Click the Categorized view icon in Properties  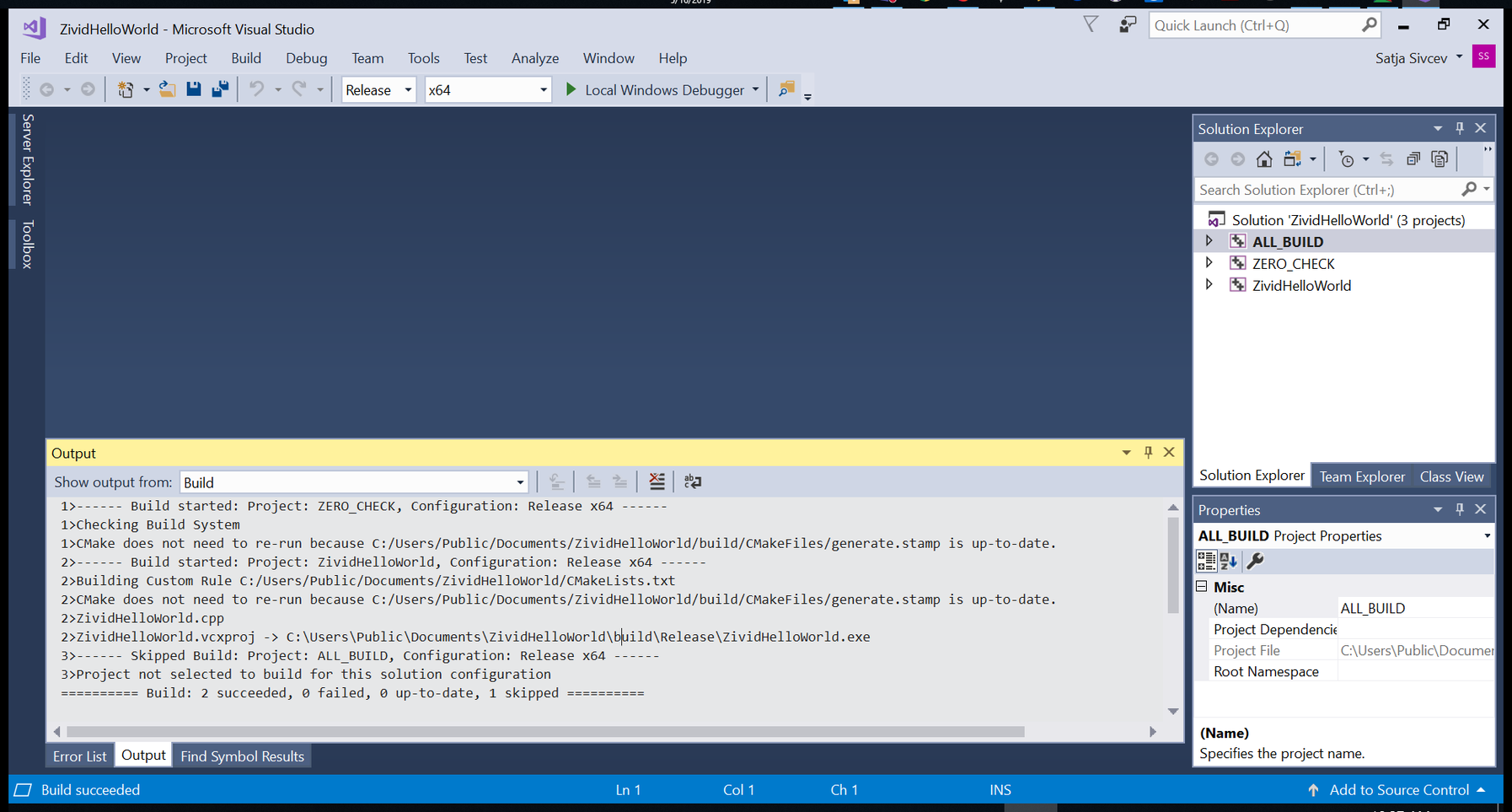click(x=1207, y=561)
